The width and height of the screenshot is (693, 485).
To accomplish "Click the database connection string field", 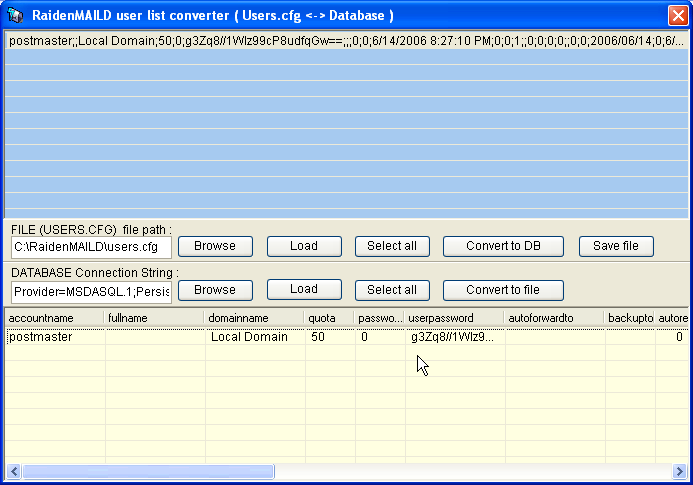I will pos(91,291).
